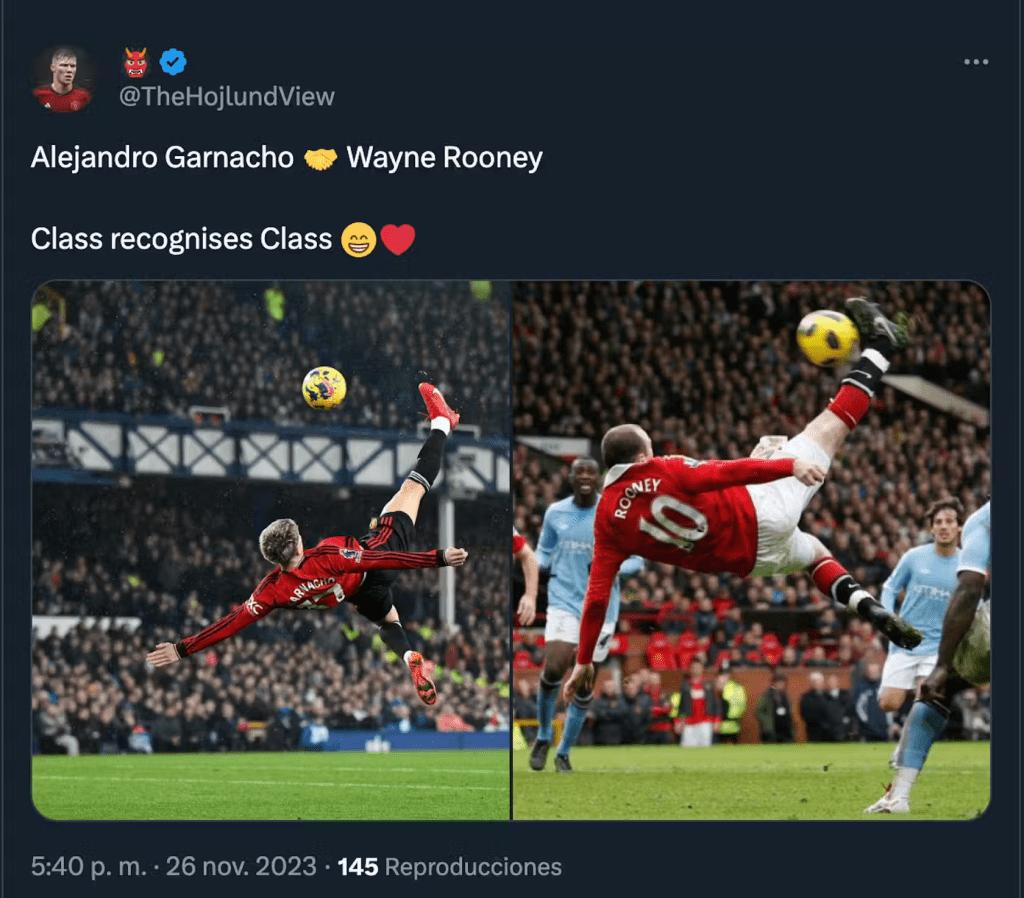Open the left bicycle kick photo
The image size is (1024, 898).
point(271,550)
